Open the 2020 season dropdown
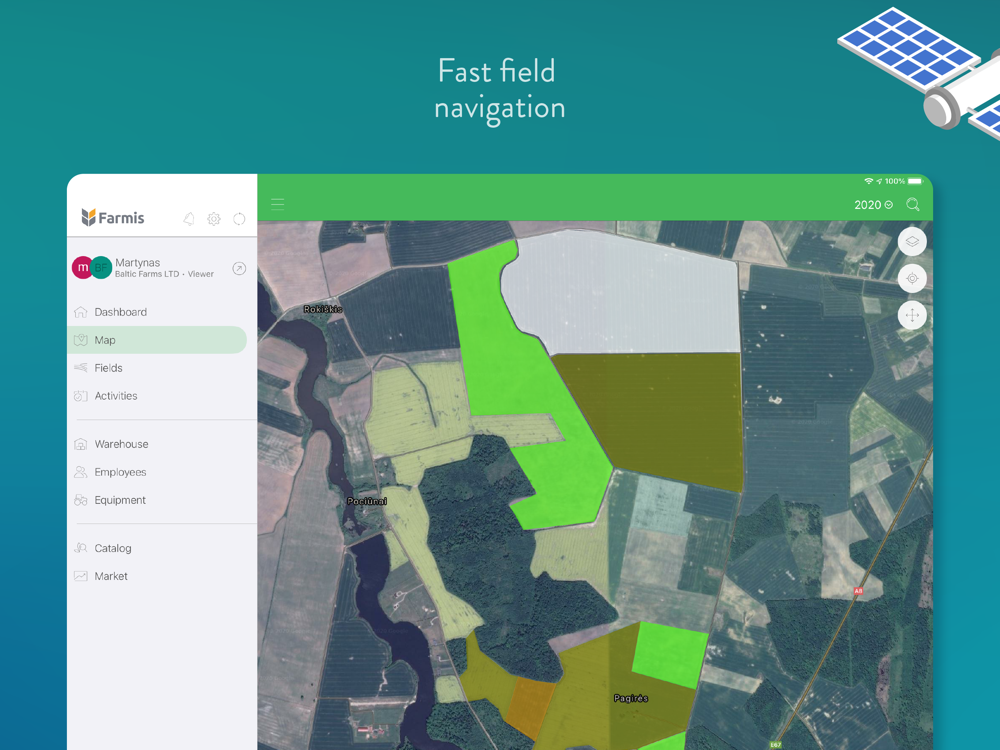This screenshot has width=1000, height=750. point(873,205)
